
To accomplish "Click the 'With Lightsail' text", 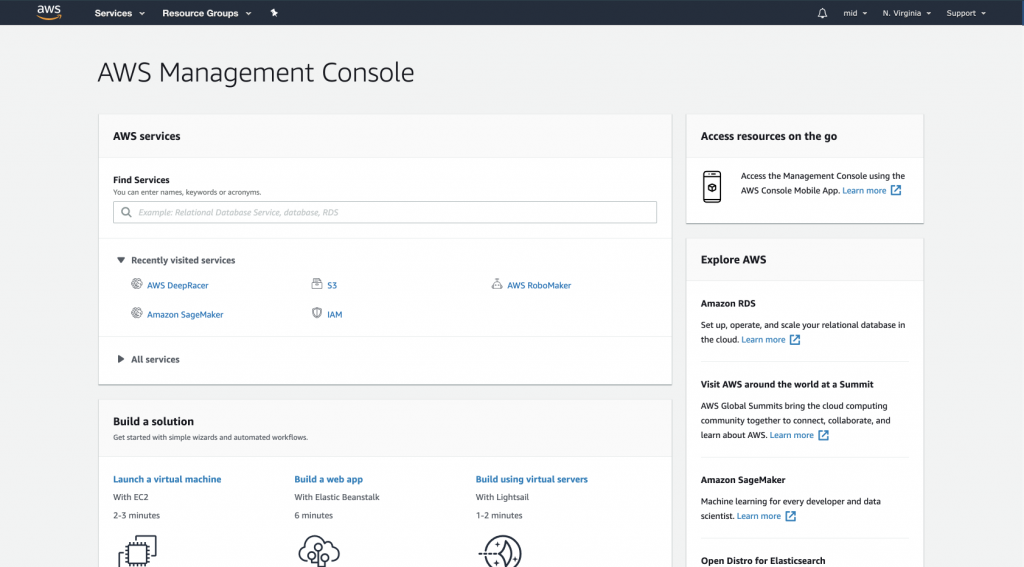I will click(502, 497).
